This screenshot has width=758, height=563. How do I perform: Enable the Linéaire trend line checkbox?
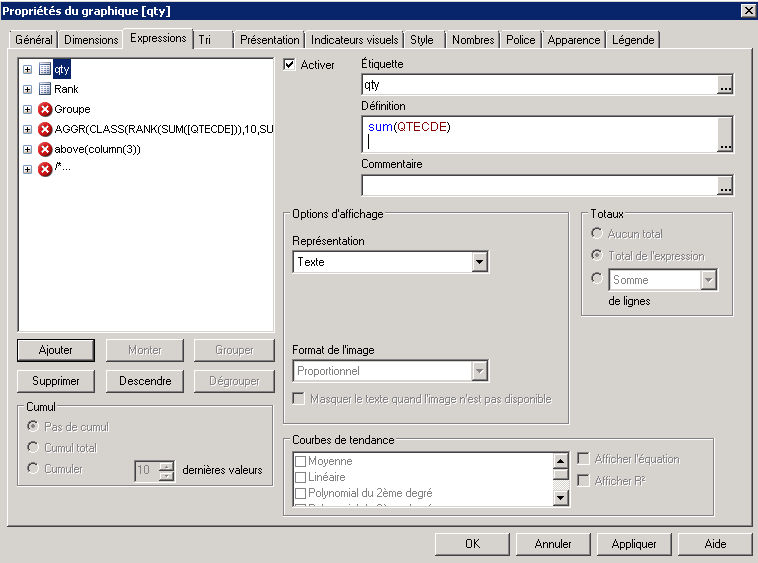click(x=300, y=477)
